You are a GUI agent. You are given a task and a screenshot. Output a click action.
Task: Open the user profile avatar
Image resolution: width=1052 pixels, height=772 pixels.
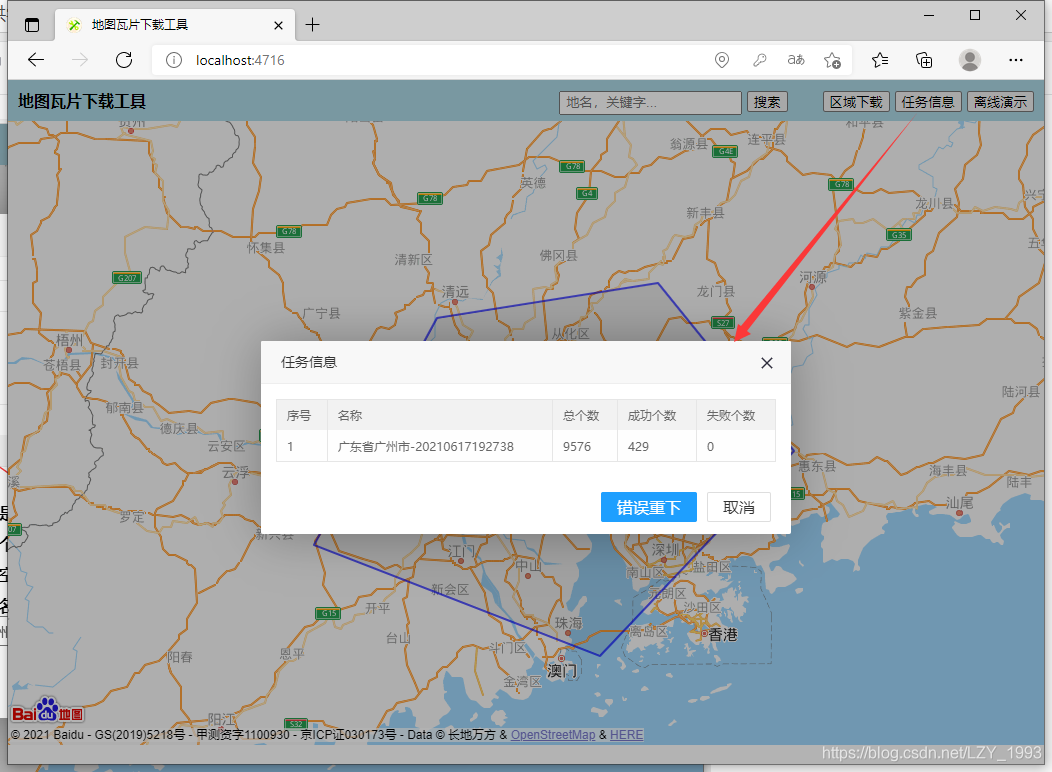coord(969,60)
